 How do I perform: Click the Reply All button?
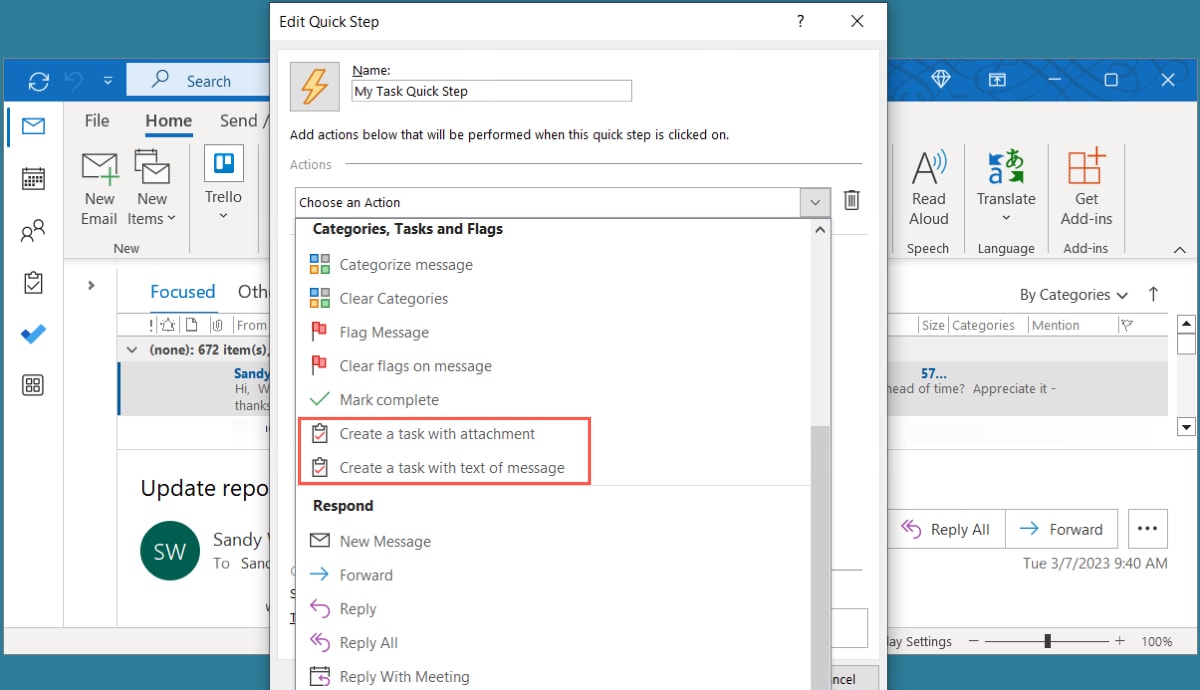click(x=946, y=528)
